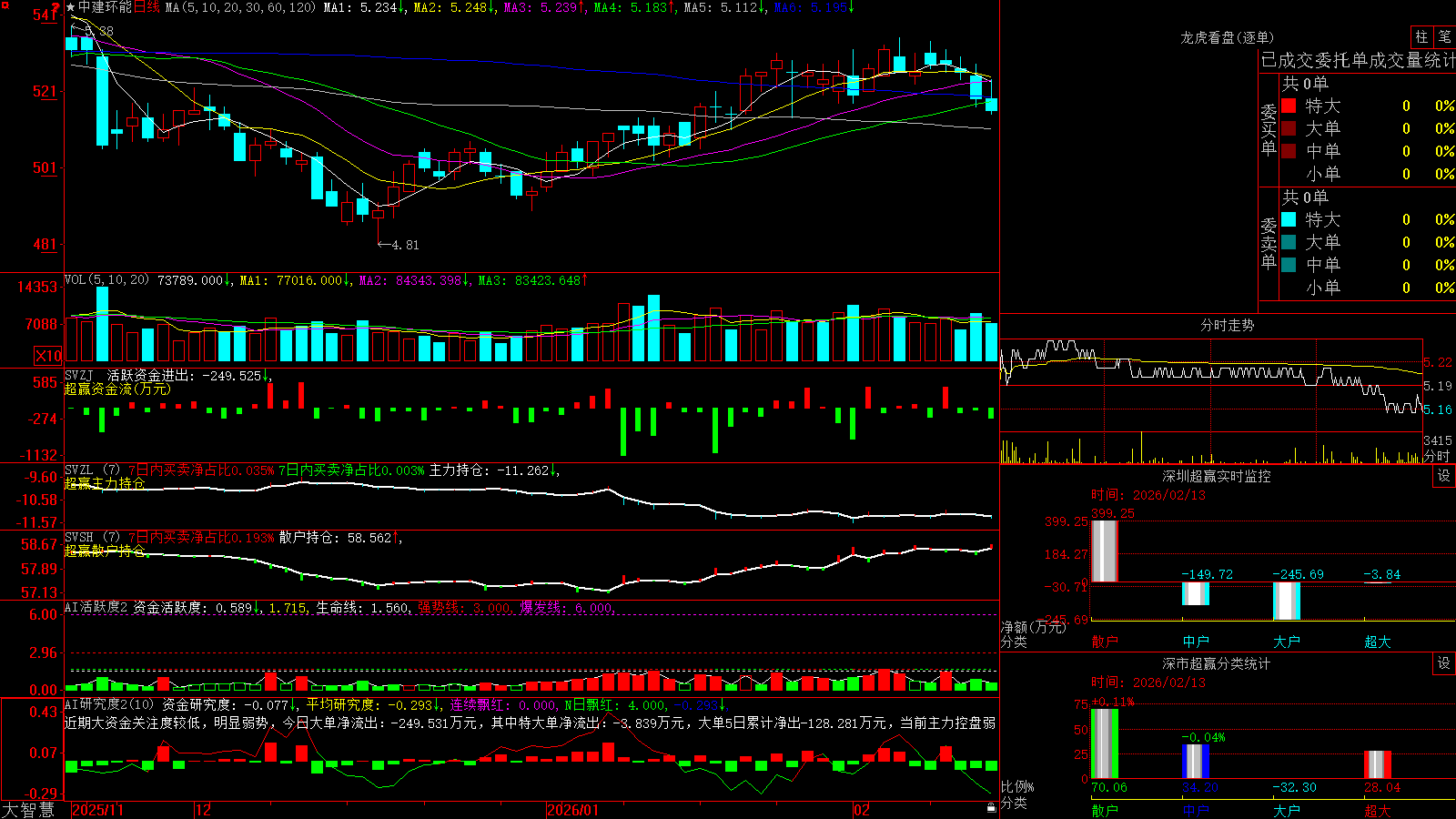This screenshot has height=819, width=1456.
Task: Click the red 特大 buy-order color swatch
Action: point(1289,106)
